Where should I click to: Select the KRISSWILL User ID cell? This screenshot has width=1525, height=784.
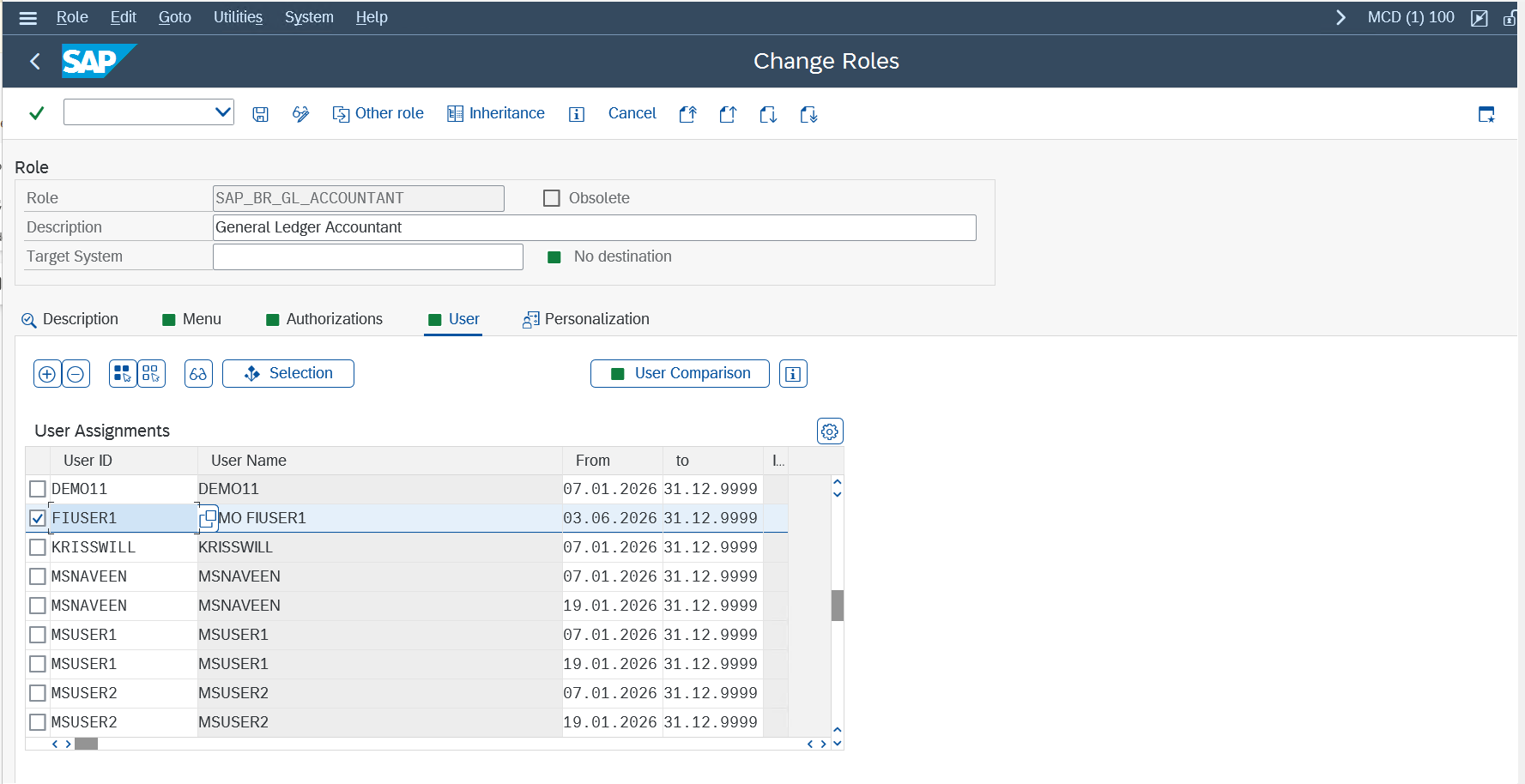click(x=124, y=547)
